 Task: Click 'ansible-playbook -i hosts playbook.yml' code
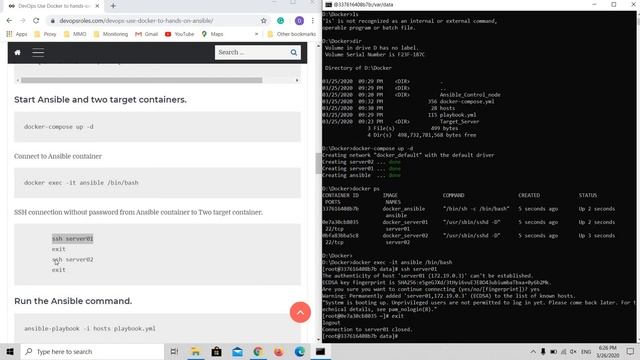point(90,329)
